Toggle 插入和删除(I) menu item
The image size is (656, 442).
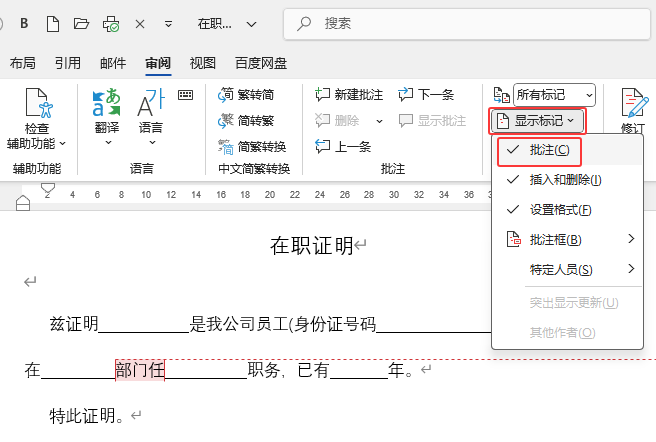[567, 180]
